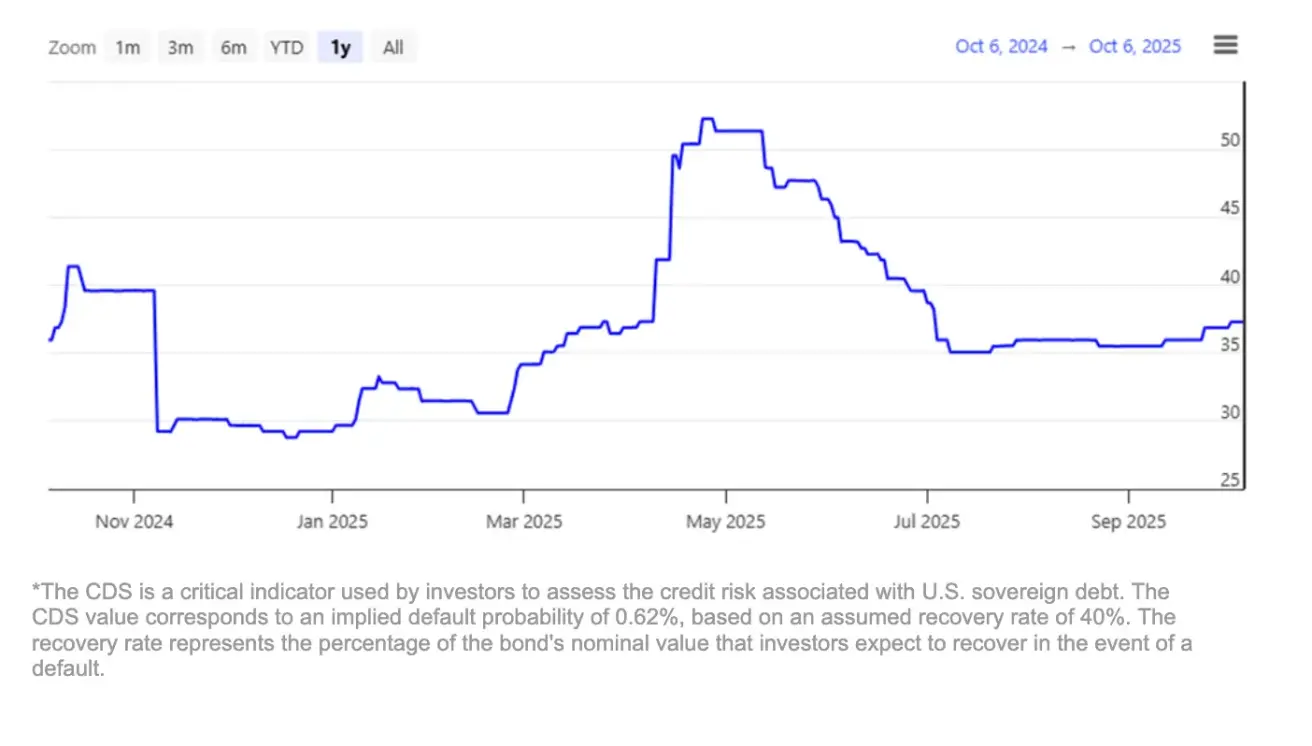Click the Sep 2025 x-axis label
This screenshot has width=1312, height=746.
pos(1128,521)
